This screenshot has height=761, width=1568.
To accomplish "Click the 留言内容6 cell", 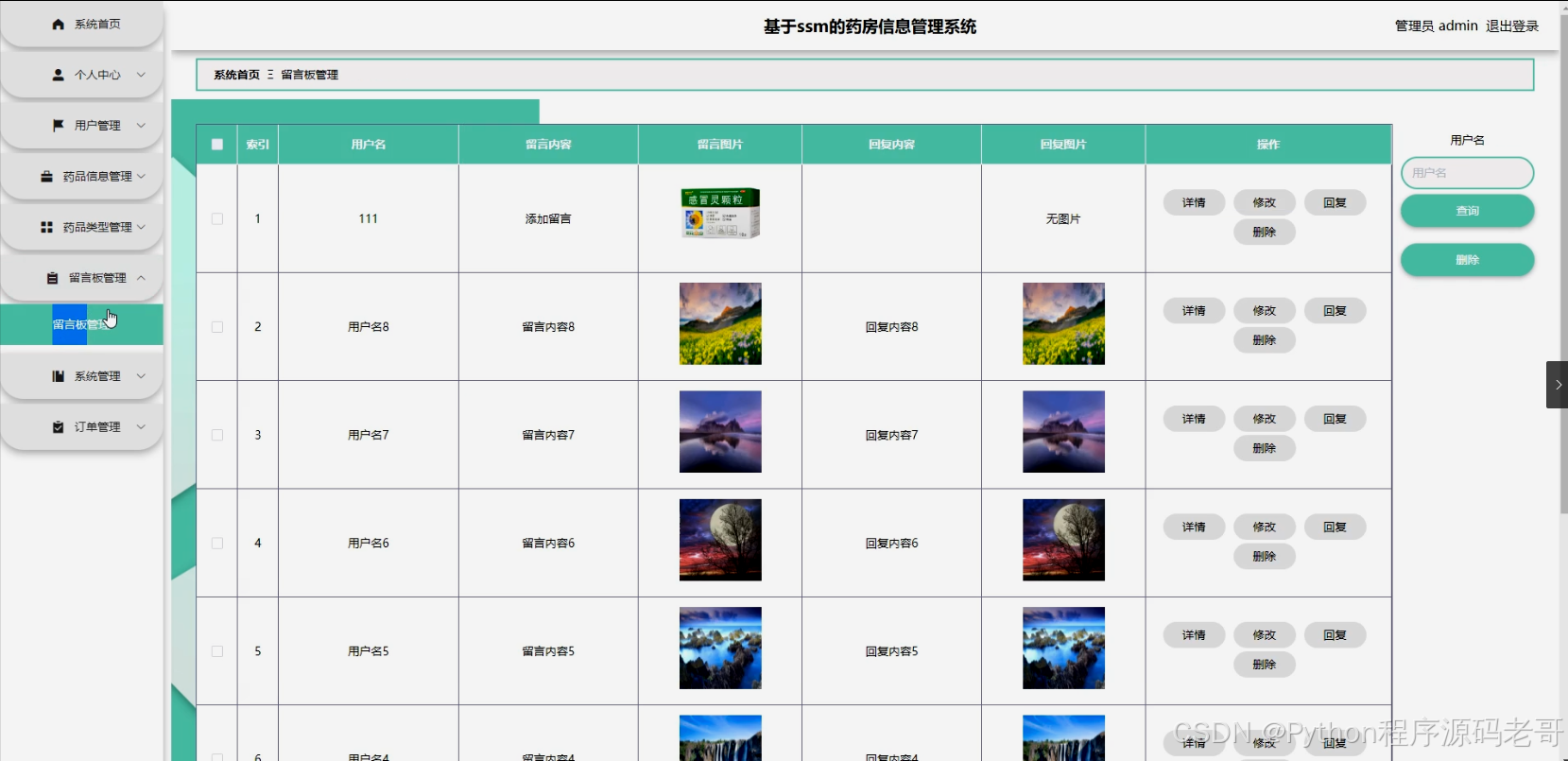I will coord(548,544).
